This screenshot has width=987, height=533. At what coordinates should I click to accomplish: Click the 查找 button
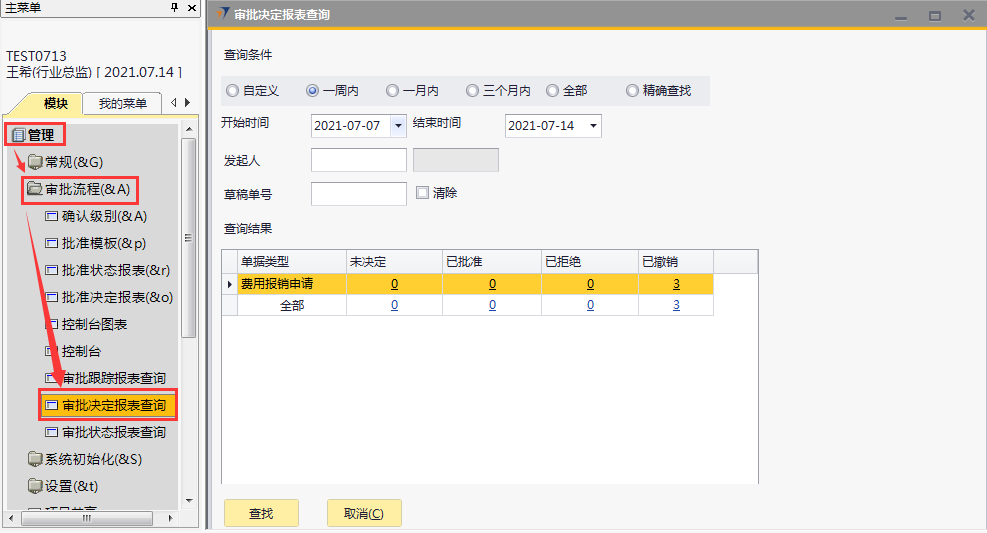click(x=261, y=514)
